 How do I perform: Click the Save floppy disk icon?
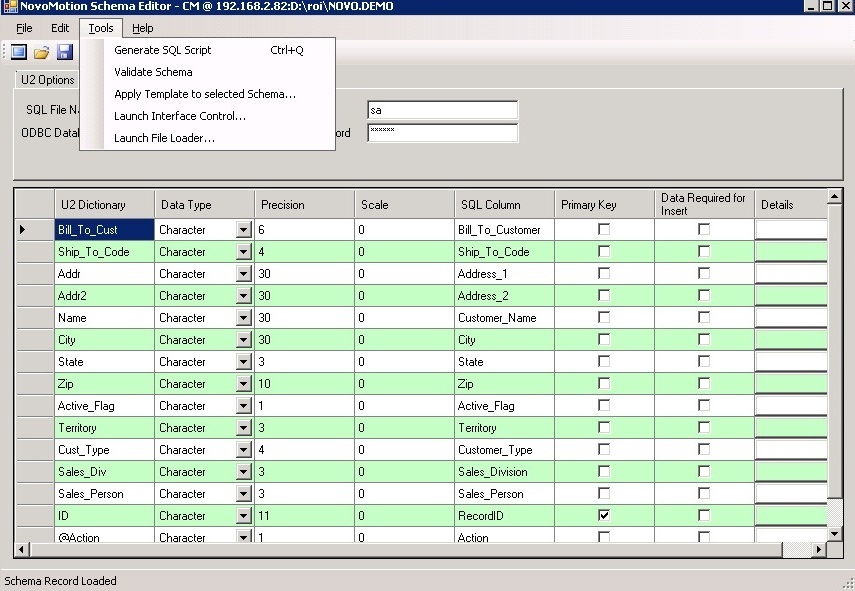tap(65, 52)
